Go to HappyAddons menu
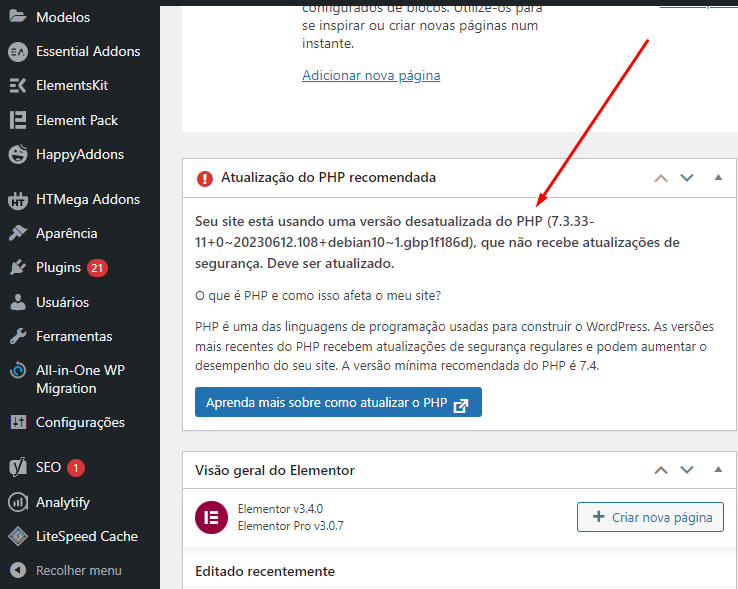Screen dimensions: 738x589 tap(80, 154)
